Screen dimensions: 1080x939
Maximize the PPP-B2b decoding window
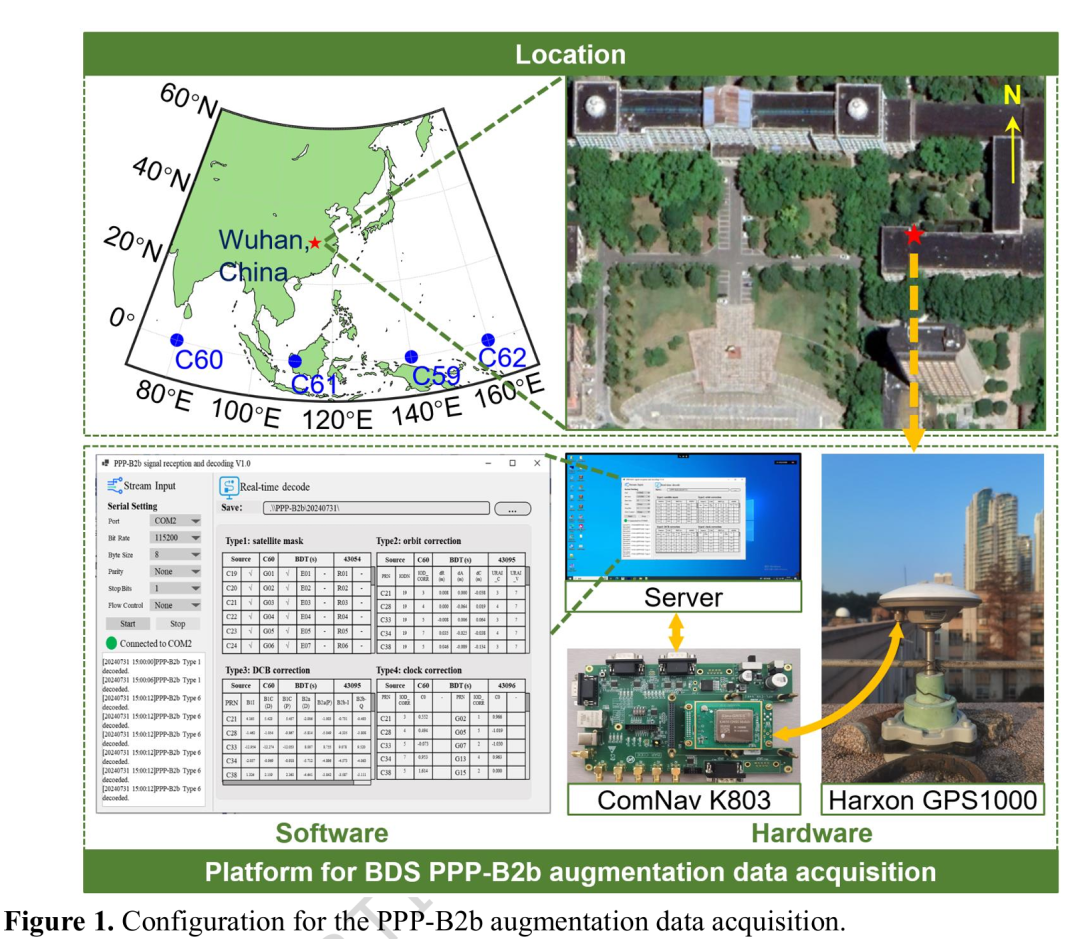[512, 463]
